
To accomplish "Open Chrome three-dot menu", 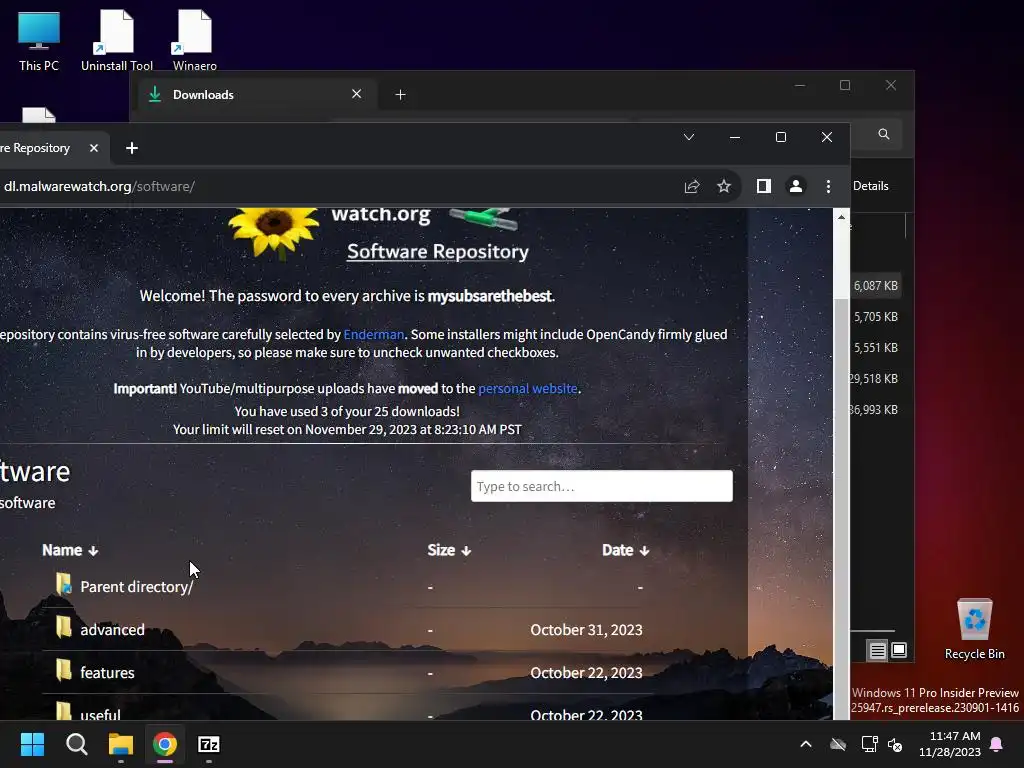I will pyautogui.click(x=828, y=186).
